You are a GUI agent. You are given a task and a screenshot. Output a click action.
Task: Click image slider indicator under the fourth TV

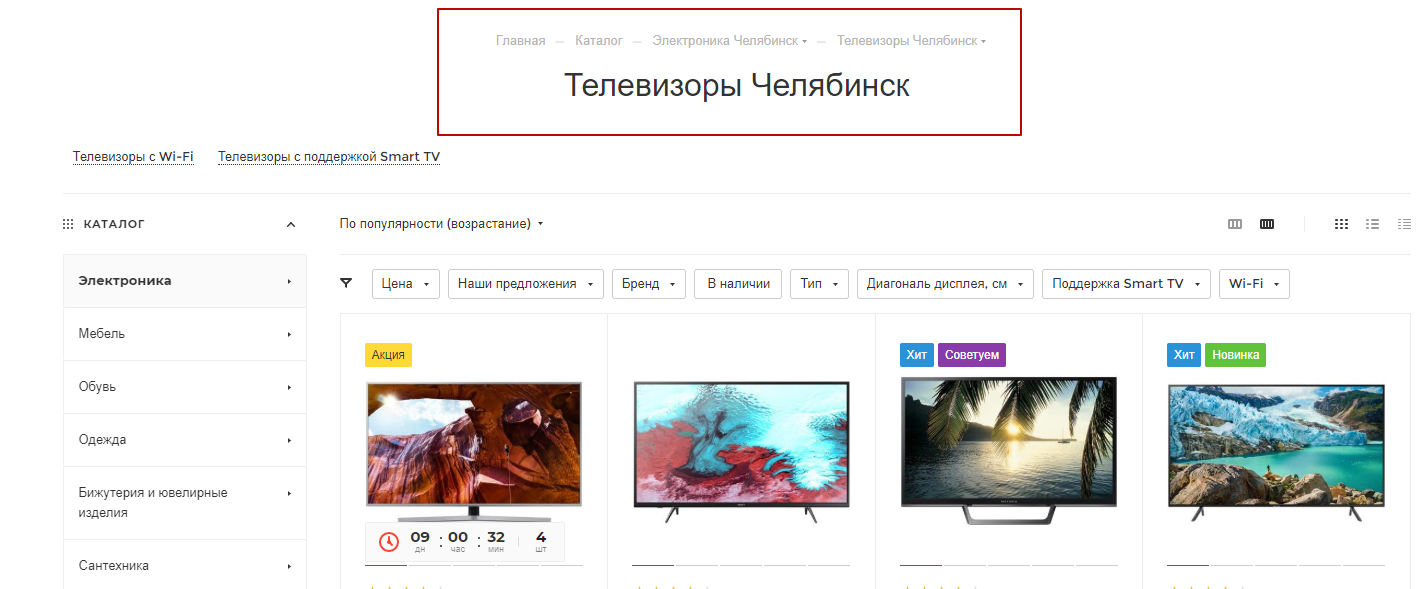(1276, 565)
